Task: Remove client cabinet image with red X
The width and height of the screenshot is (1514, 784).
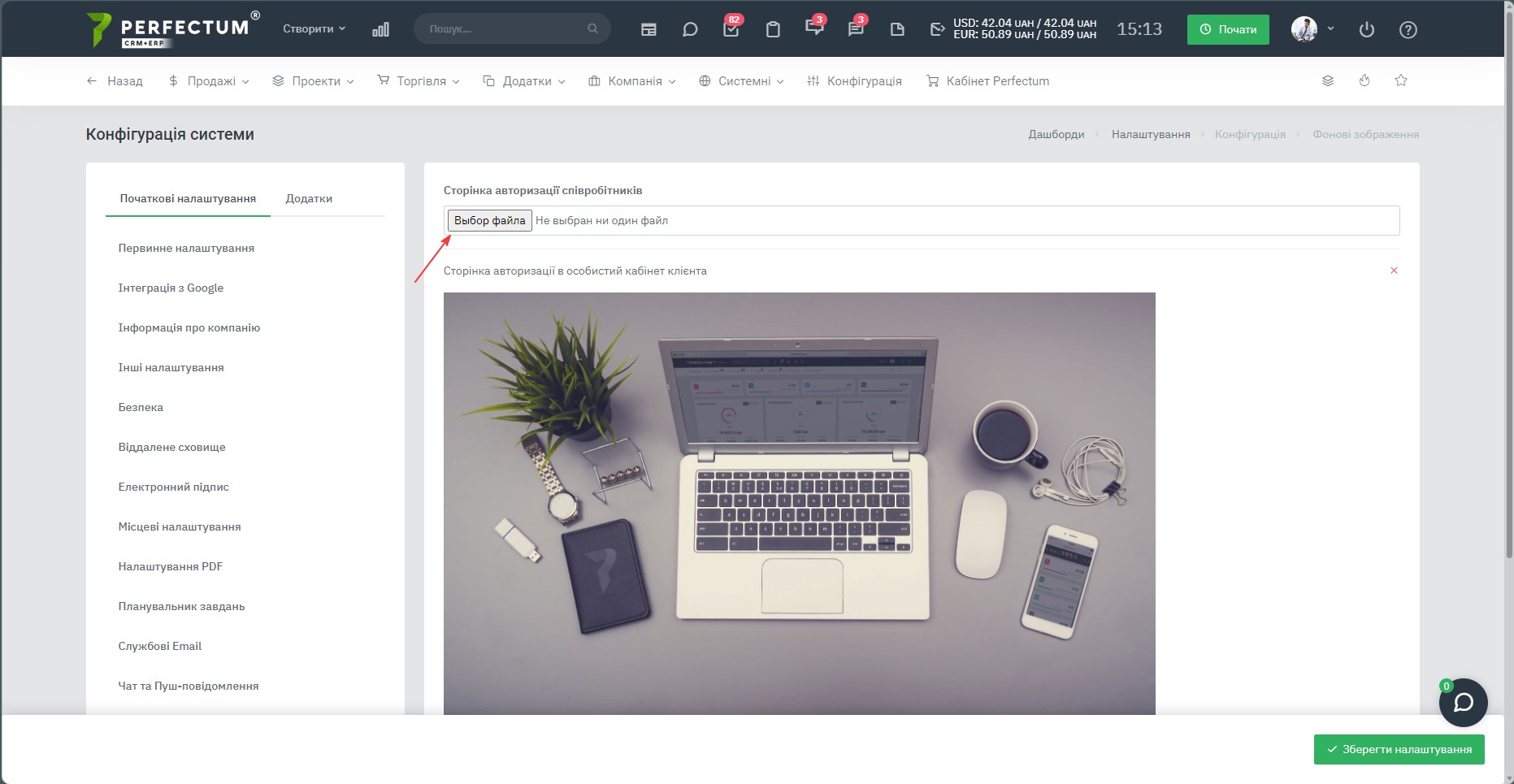Action: [1394, 271]
